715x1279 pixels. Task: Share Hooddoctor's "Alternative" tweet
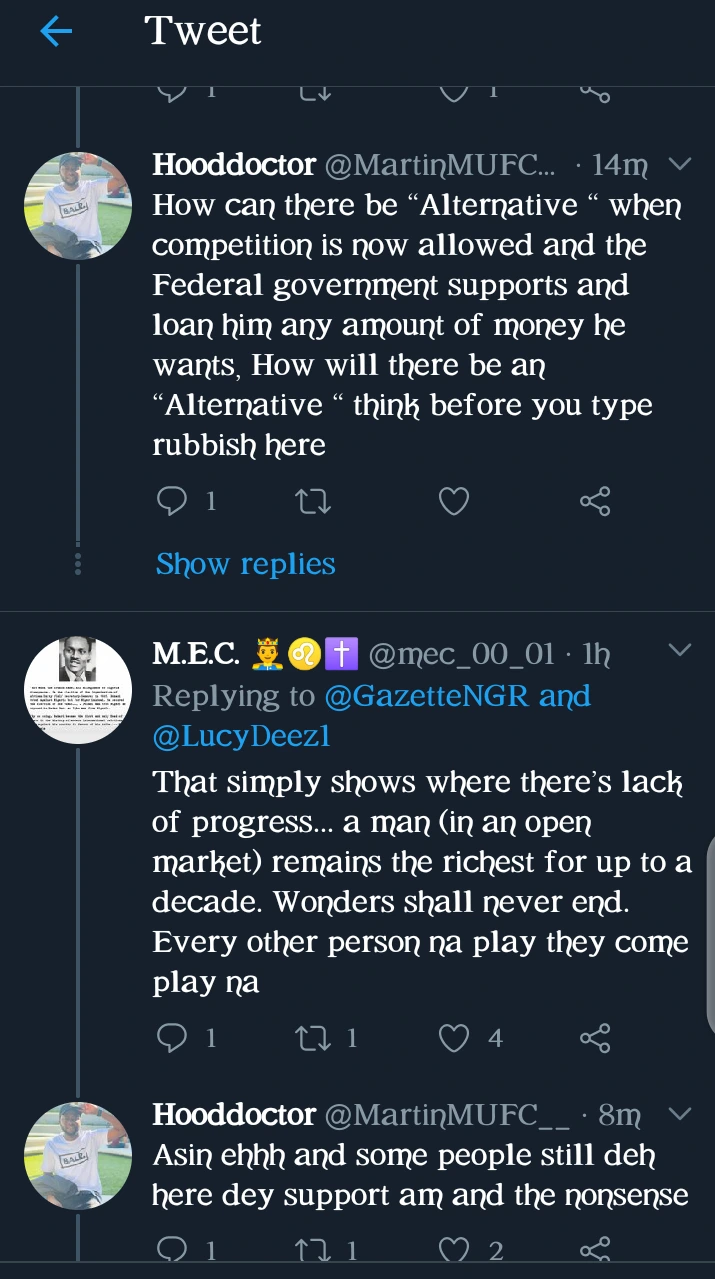pyautogui.click(x=595, y=500)
